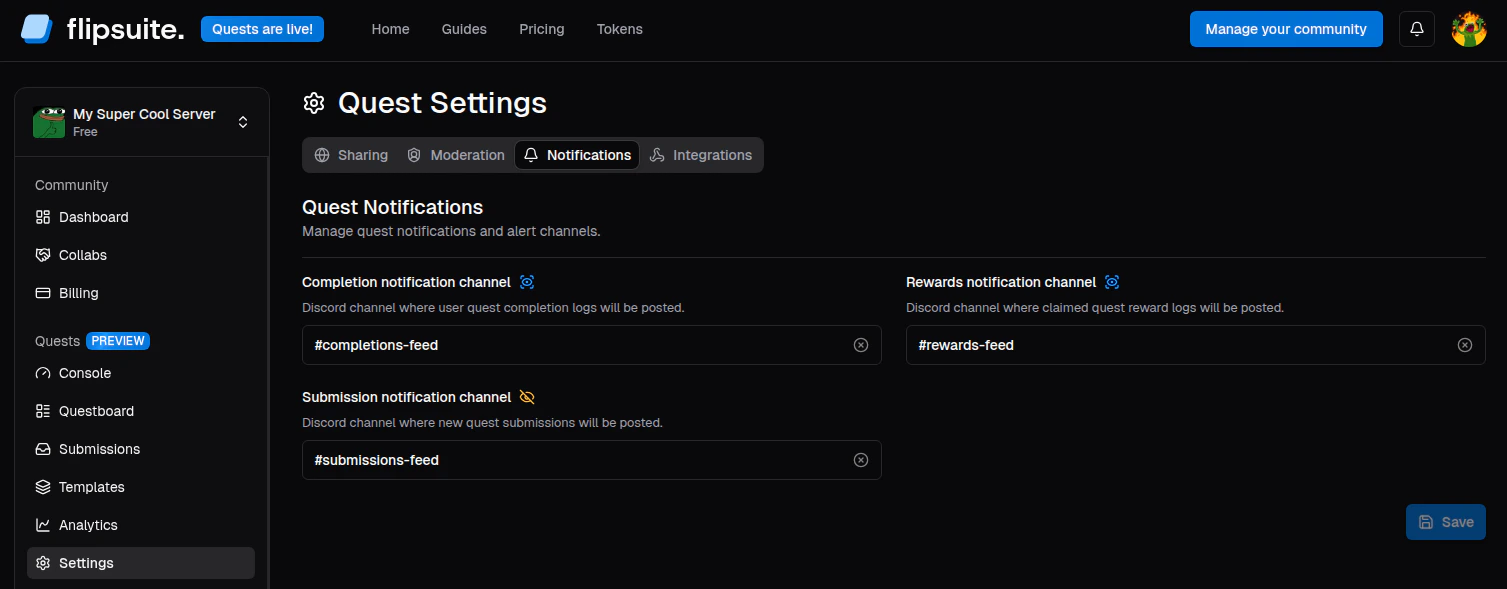Viewport: 1507px width, 589px height.
Task: Open the user avatar profile menu
Action: click(1469, 29)
